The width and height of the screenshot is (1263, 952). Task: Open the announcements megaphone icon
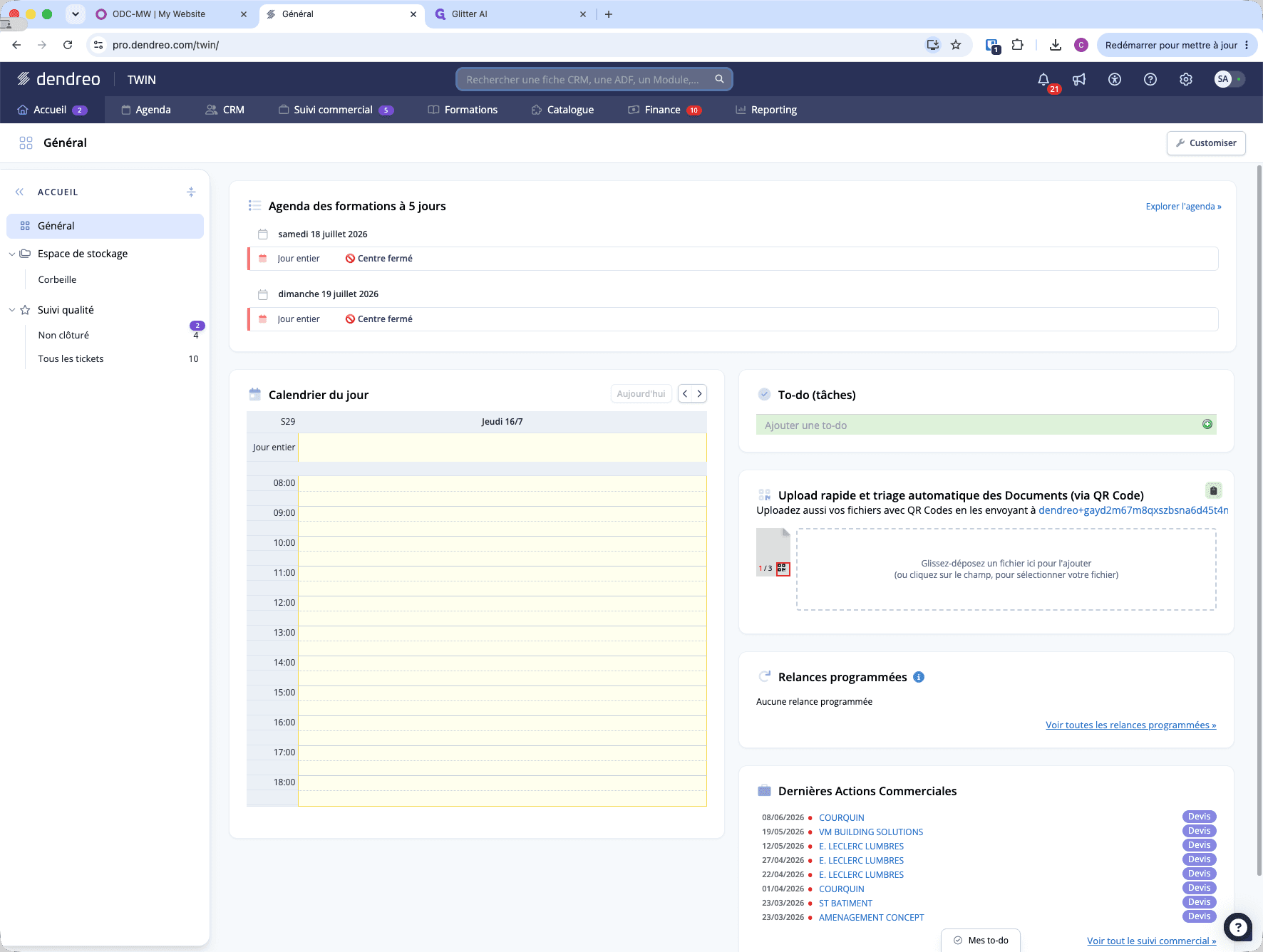coord(1079,80)
